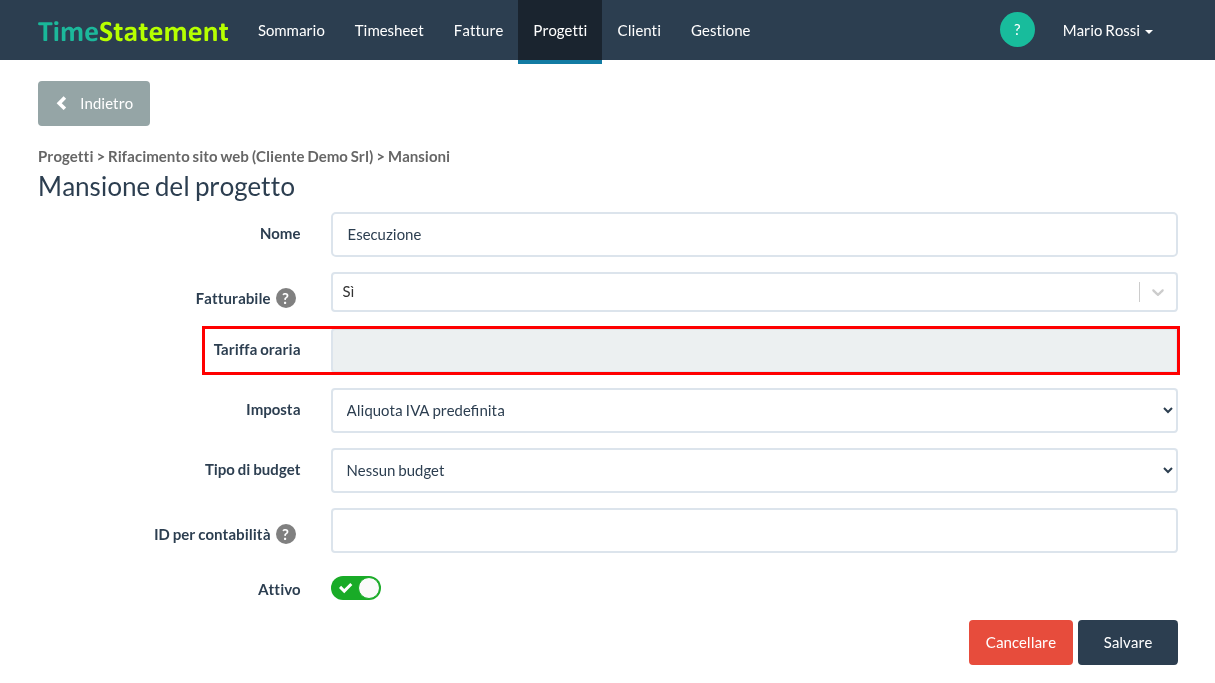The image size is (1215, 683).
Task: Open the Clienti section
Action: pyautogui.click(x=639, y=31)
